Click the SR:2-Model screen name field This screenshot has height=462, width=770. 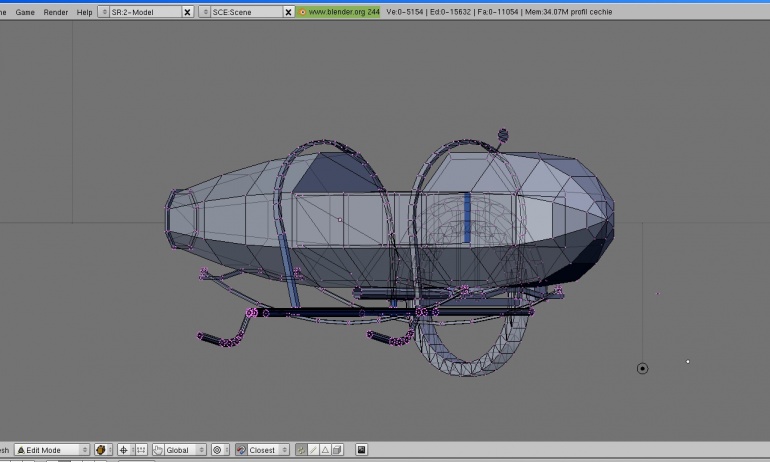(145, 12)
